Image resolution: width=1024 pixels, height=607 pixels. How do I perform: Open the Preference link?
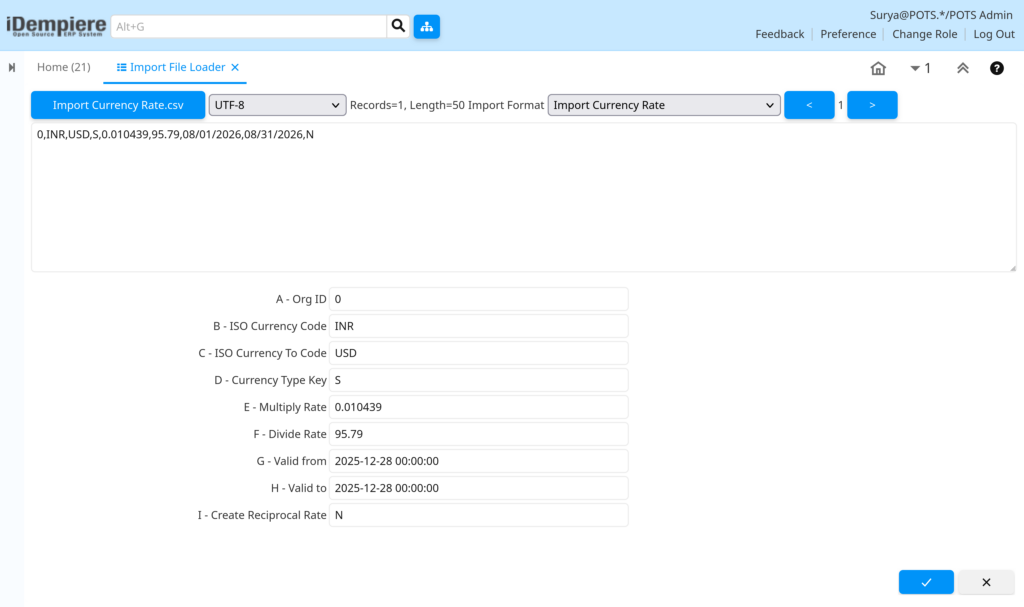(848, 34)
